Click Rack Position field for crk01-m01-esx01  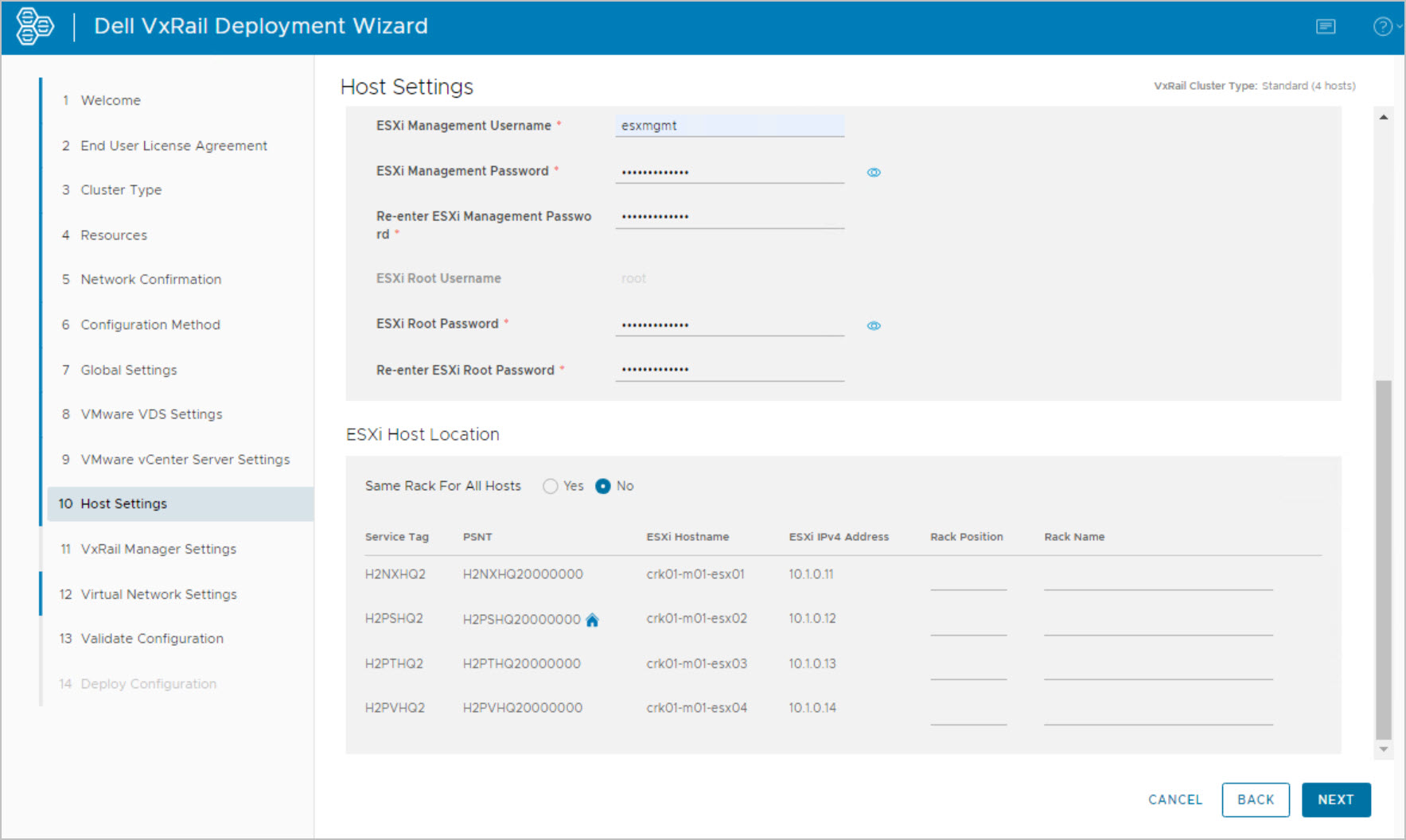(x=968, y=577)
